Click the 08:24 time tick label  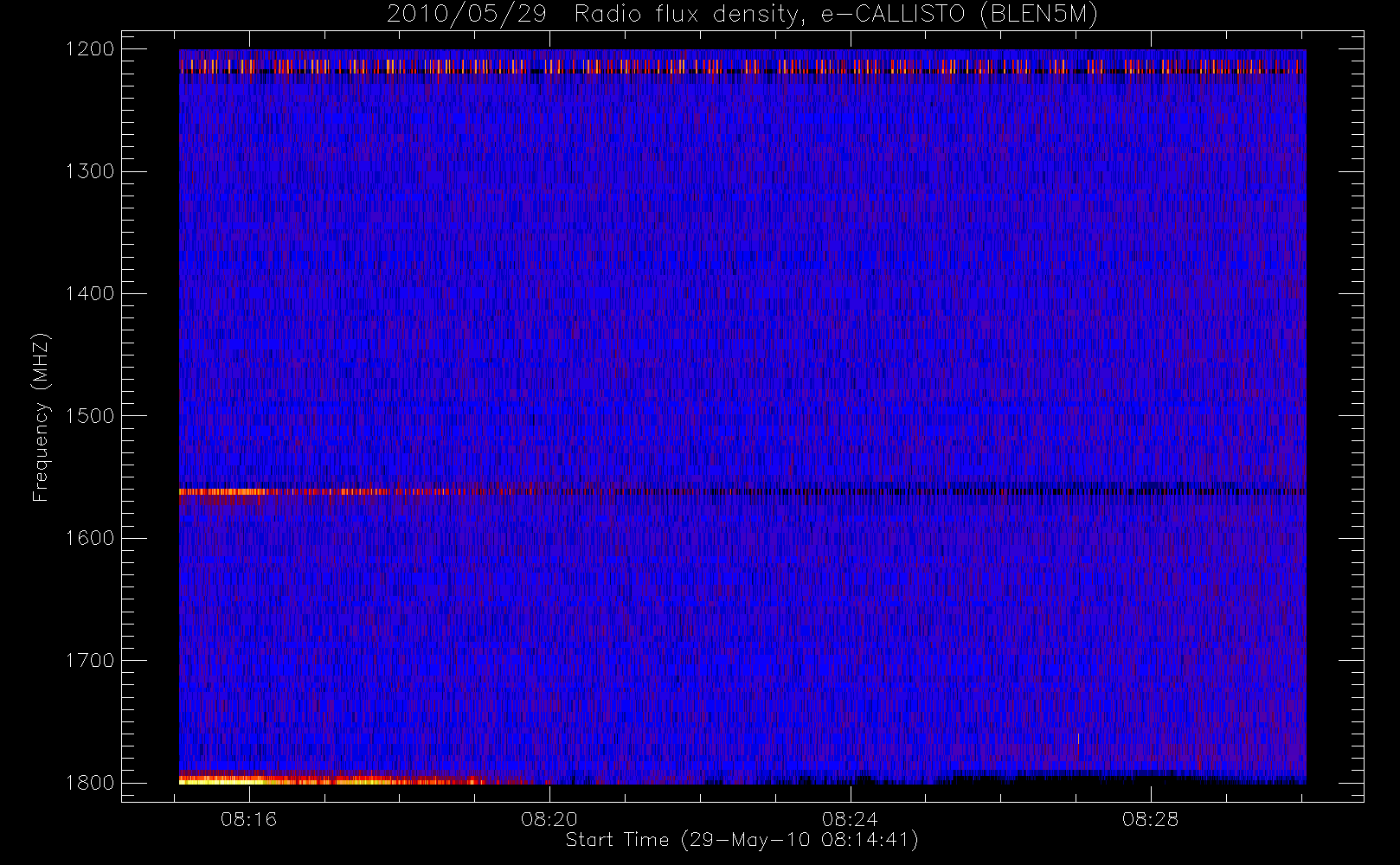coord(850,819)
